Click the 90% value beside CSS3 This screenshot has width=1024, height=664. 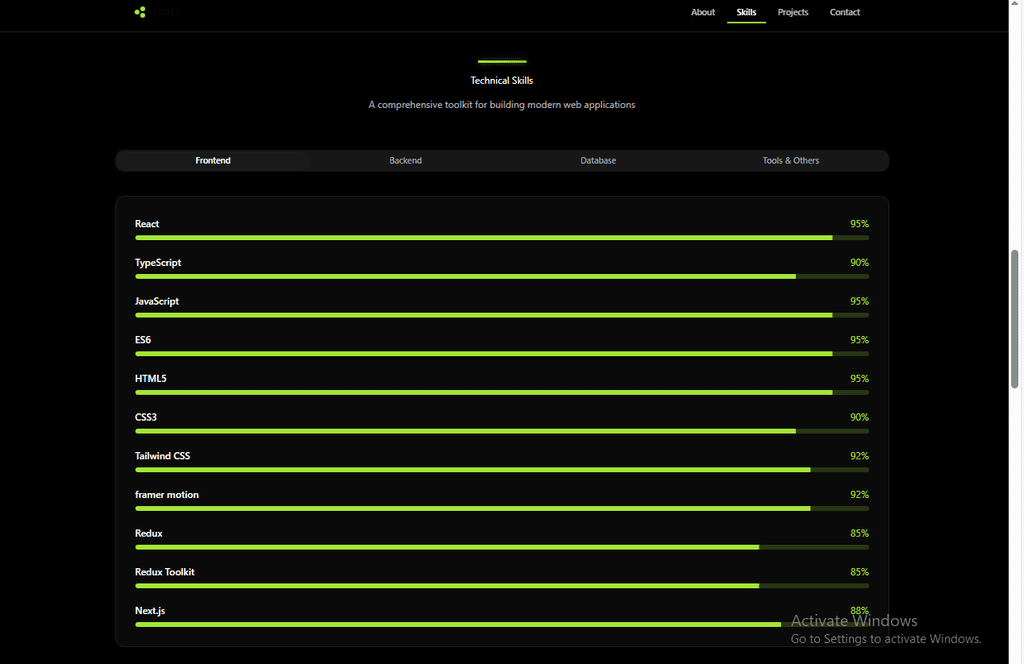[x=859, y=417]
